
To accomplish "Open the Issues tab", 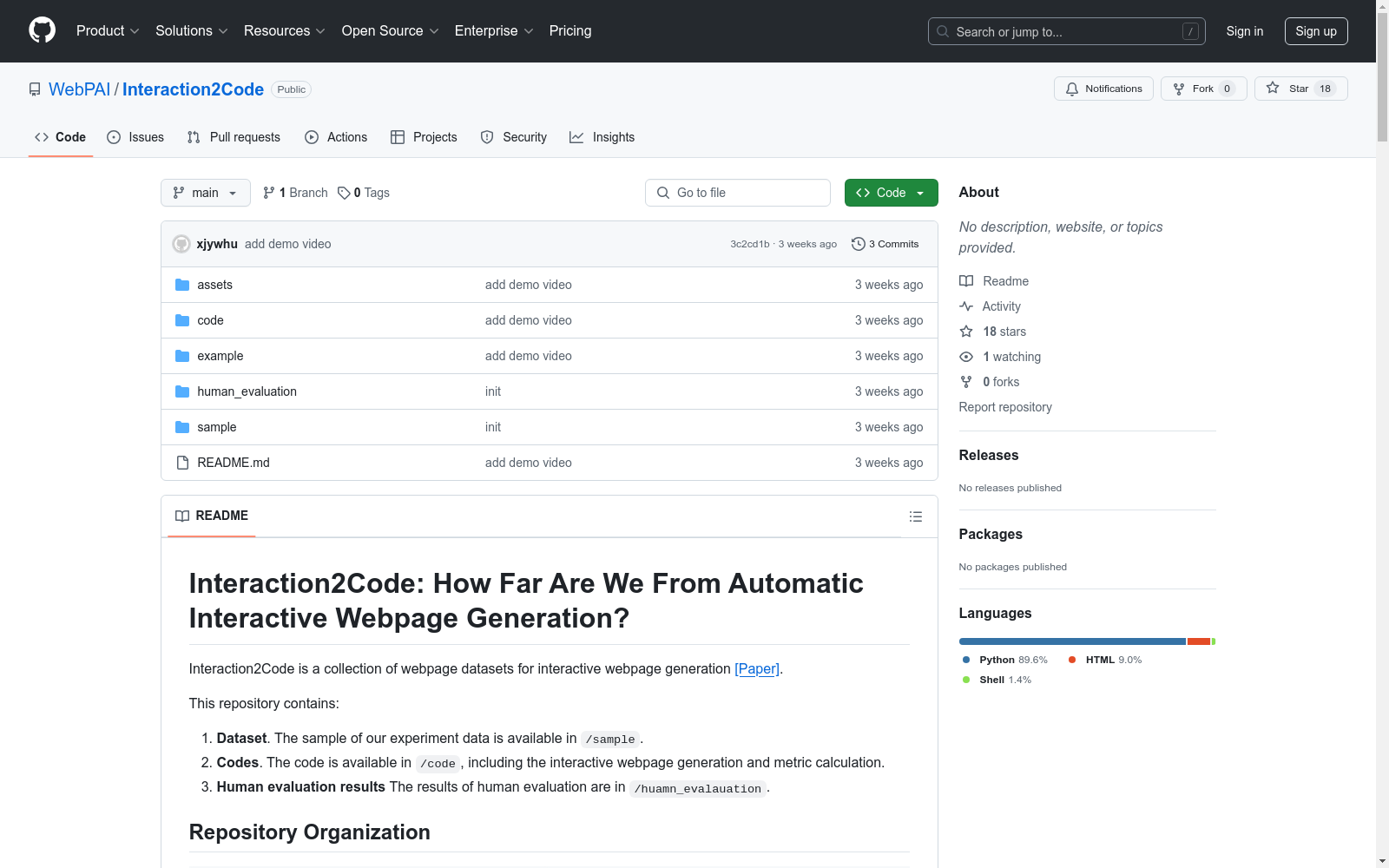I will pyautogui.click(x=135, y=137).
